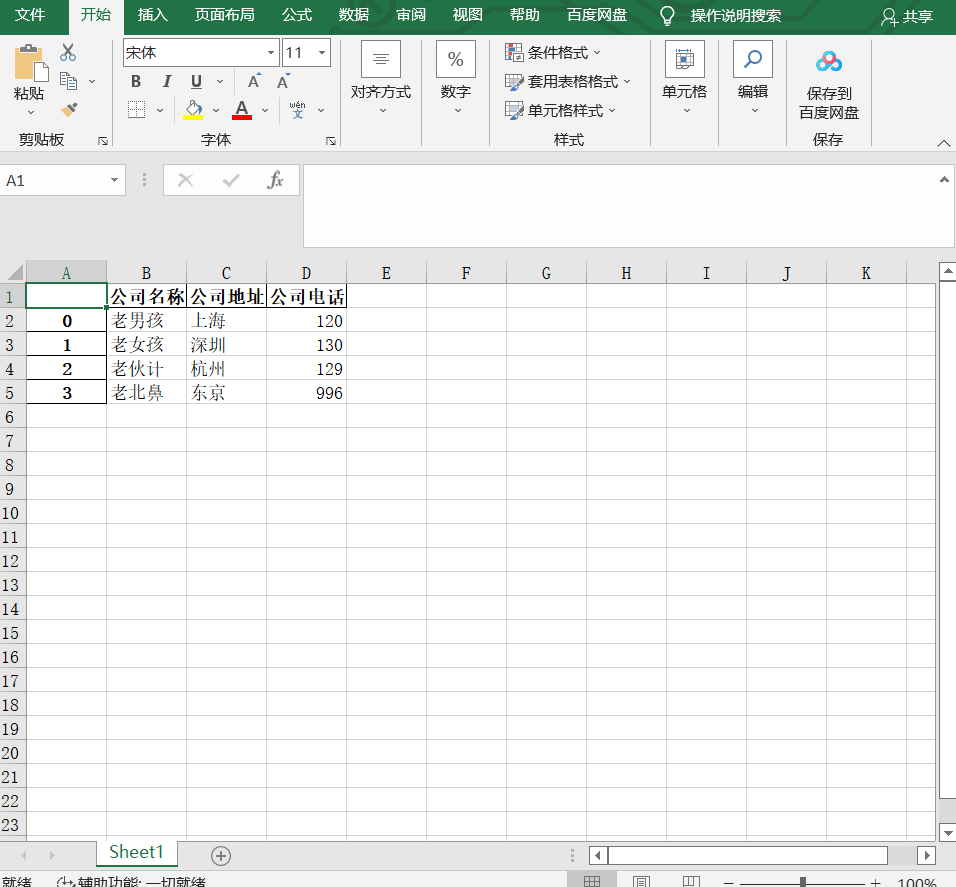
Task: Add a new sheet with plus icon
Action: click(x=221, y=856)
